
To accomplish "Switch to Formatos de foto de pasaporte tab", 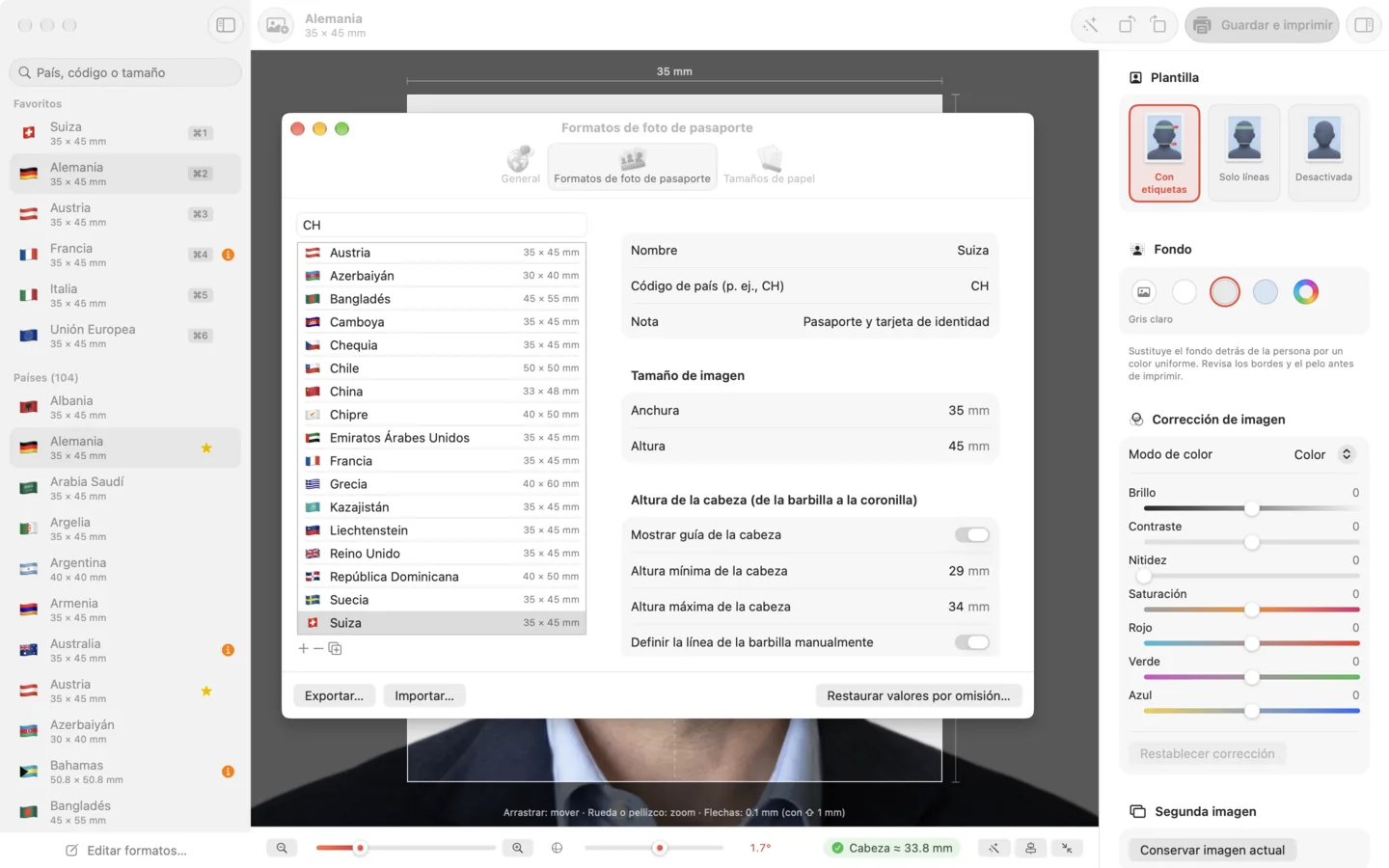I will pyautogui.click(x=632, y=165).
